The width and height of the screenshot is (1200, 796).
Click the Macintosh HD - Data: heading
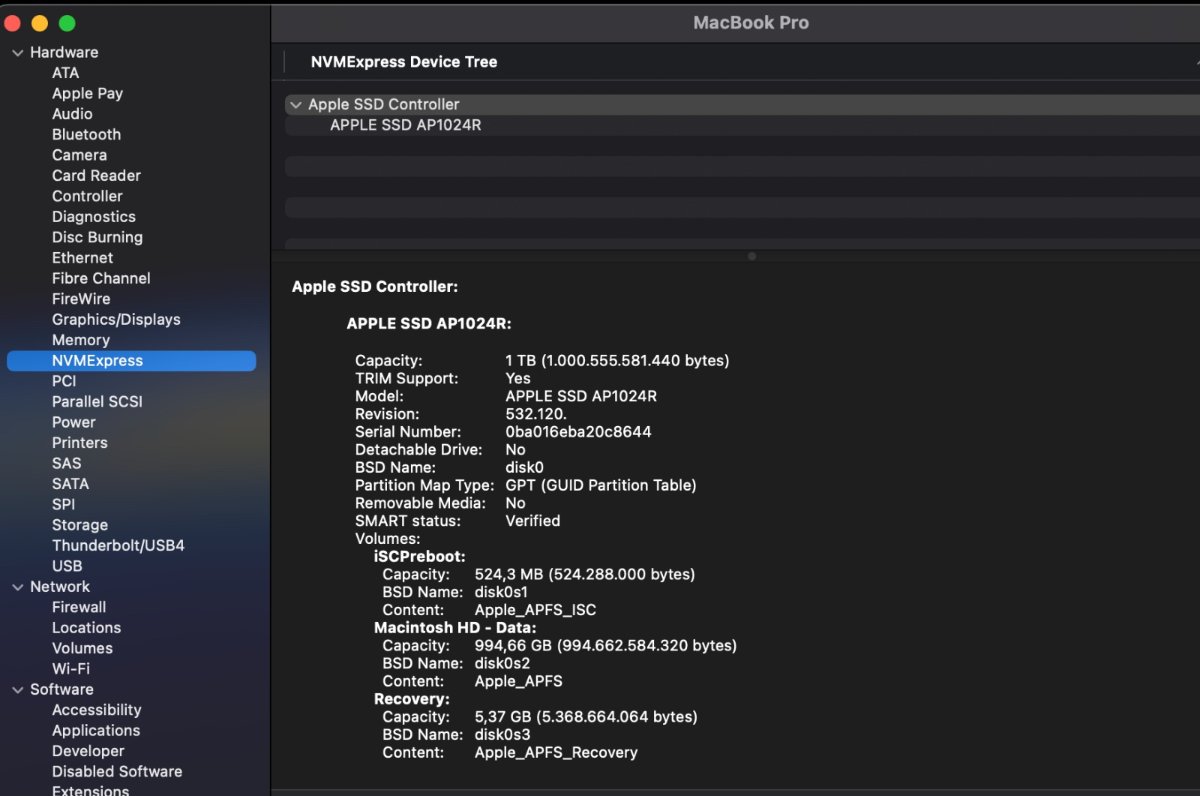tap(455, 628)
